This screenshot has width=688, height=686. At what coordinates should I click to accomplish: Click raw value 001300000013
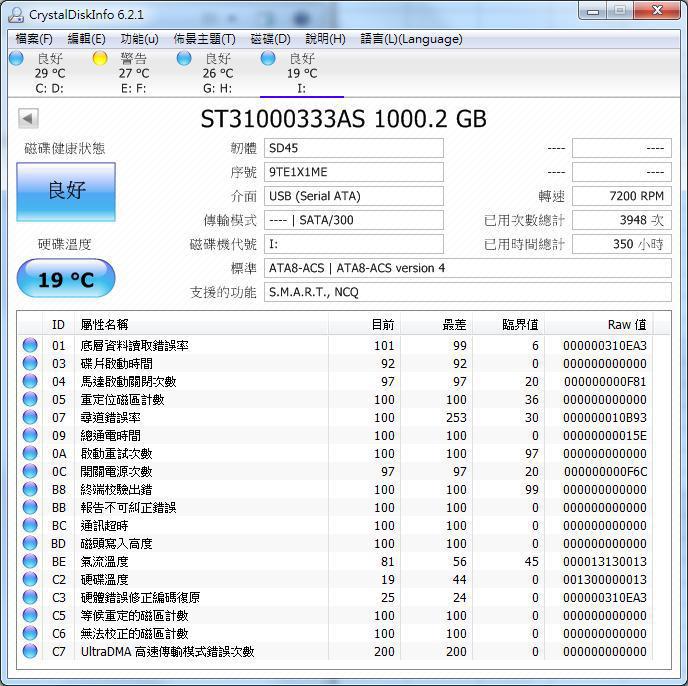(x=605, y=579)
